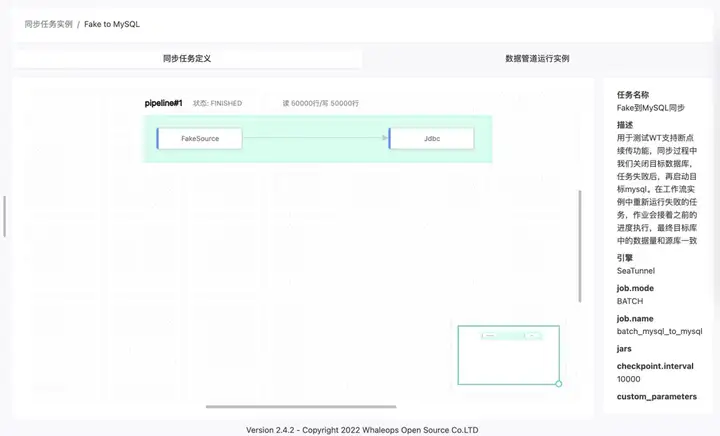This screenshot has height=436, width=720.
Task: Click the checkpoint.interval value 10000
Action: (628, 379)
